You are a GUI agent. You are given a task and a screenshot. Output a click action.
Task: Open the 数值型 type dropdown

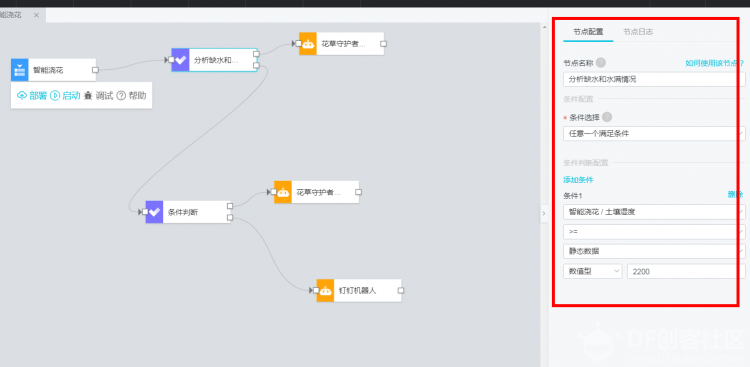point(593,271)
